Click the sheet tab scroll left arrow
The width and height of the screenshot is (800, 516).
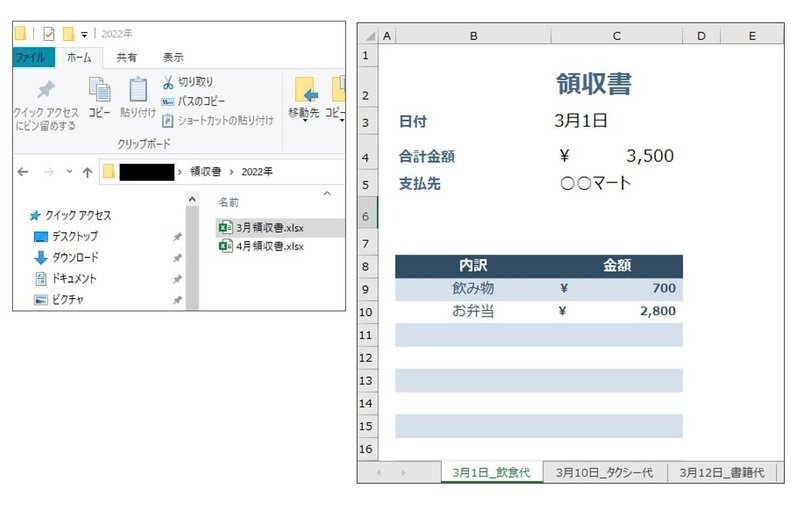coord(379,473)
